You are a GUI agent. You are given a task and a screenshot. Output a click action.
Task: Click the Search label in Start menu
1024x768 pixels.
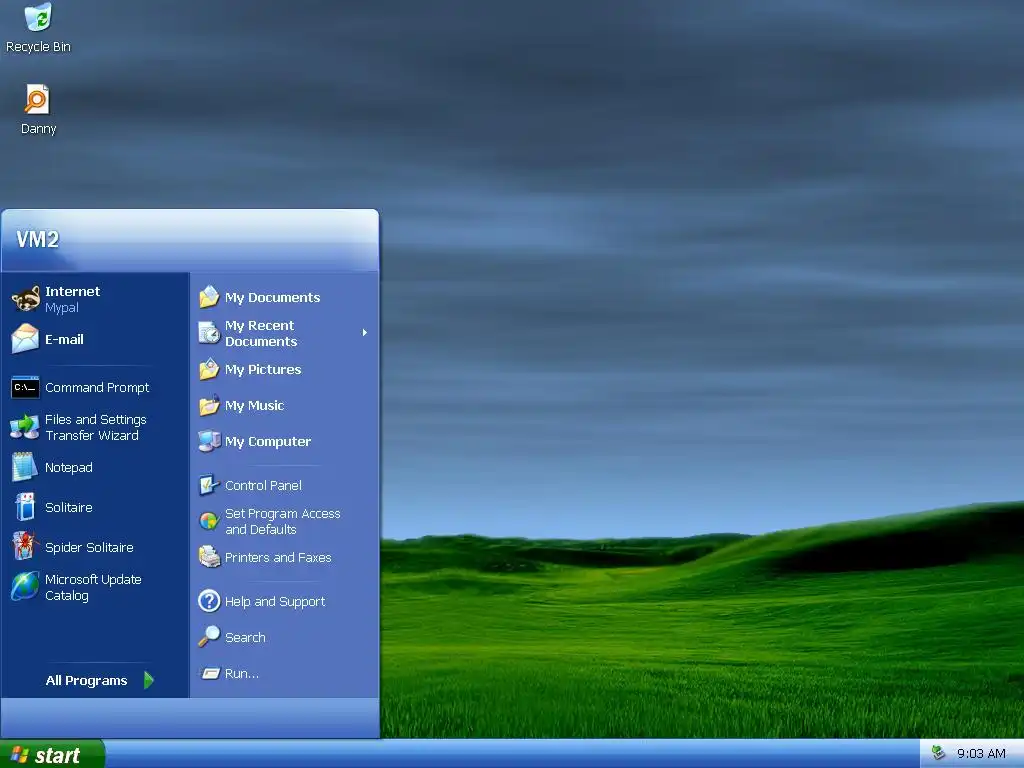(x=245, y=637)
